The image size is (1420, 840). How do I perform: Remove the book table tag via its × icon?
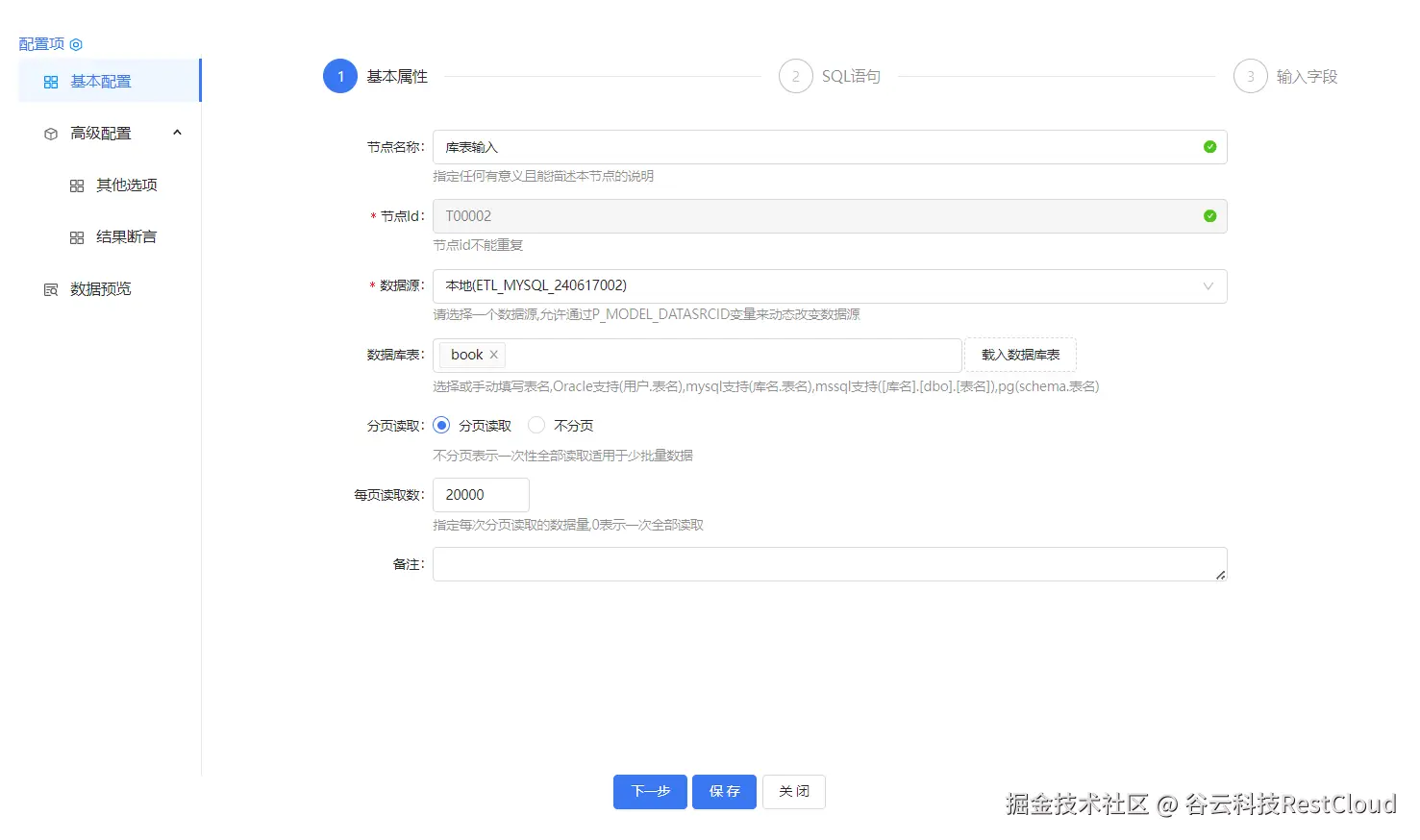[493, 354]
